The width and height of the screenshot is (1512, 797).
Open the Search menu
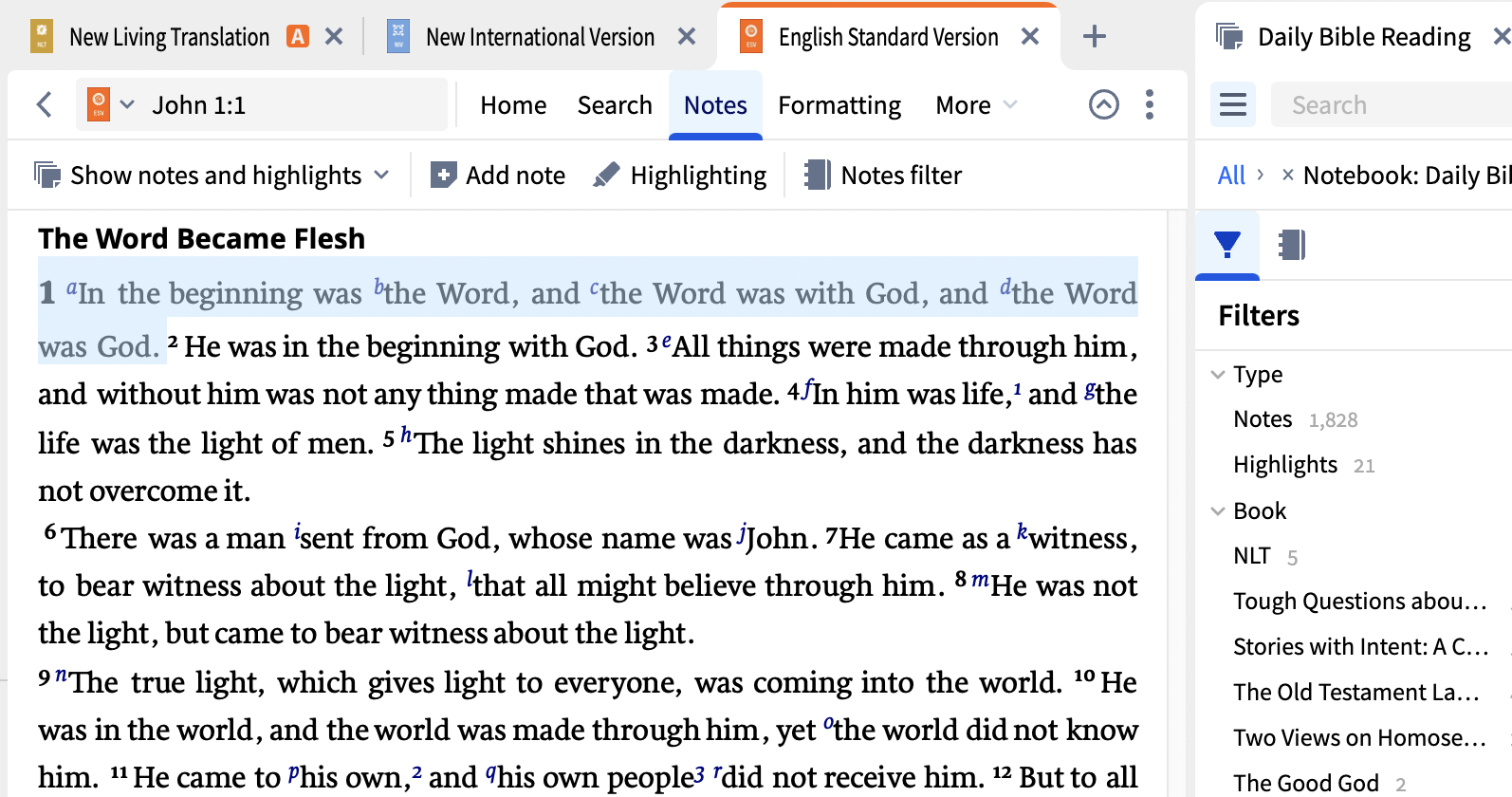coord(615,104)
